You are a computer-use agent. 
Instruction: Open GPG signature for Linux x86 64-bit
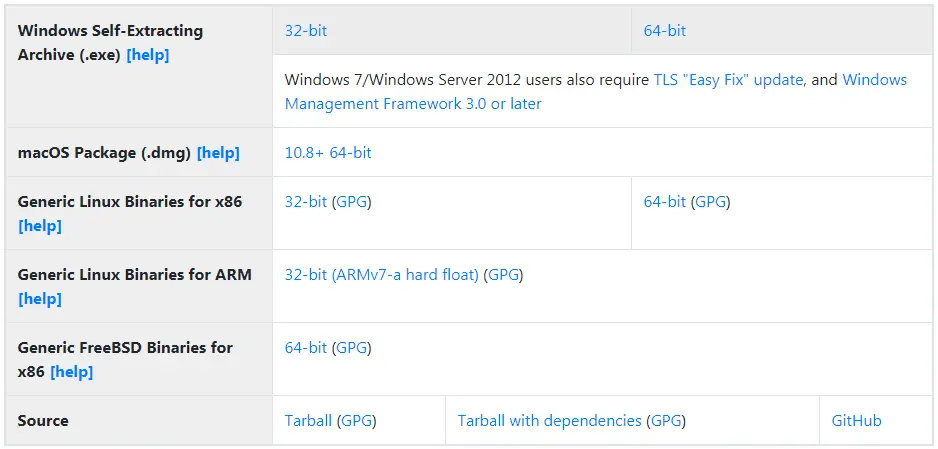tap(711, 202)
